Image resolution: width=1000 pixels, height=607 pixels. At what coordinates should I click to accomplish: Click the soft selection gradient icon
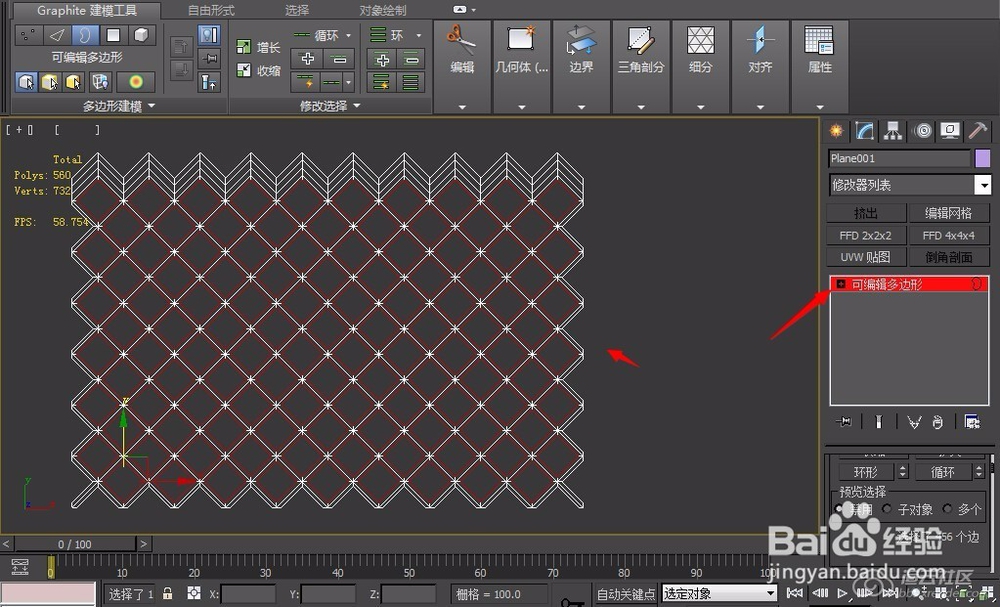135,82
